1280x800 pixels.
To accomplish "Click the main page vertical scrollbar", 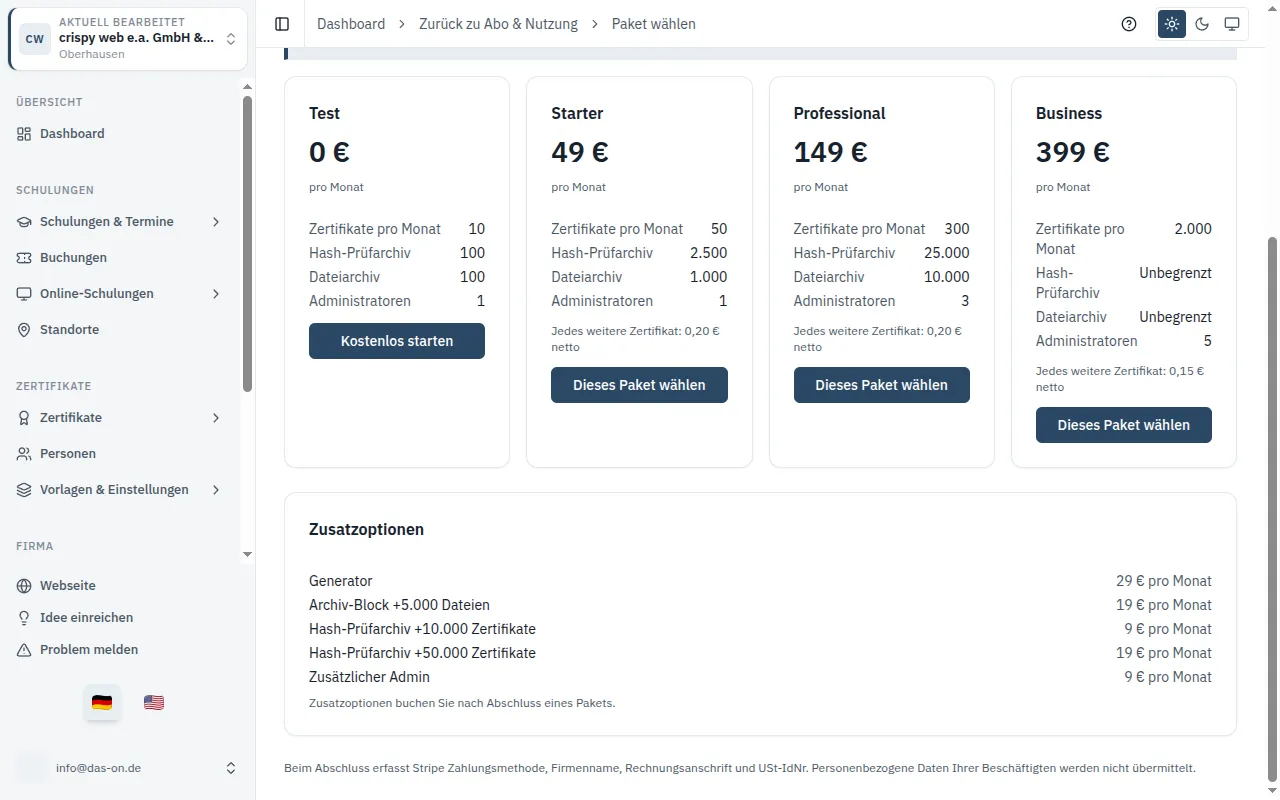I will pyautogui.click(x=1273, y=510).
